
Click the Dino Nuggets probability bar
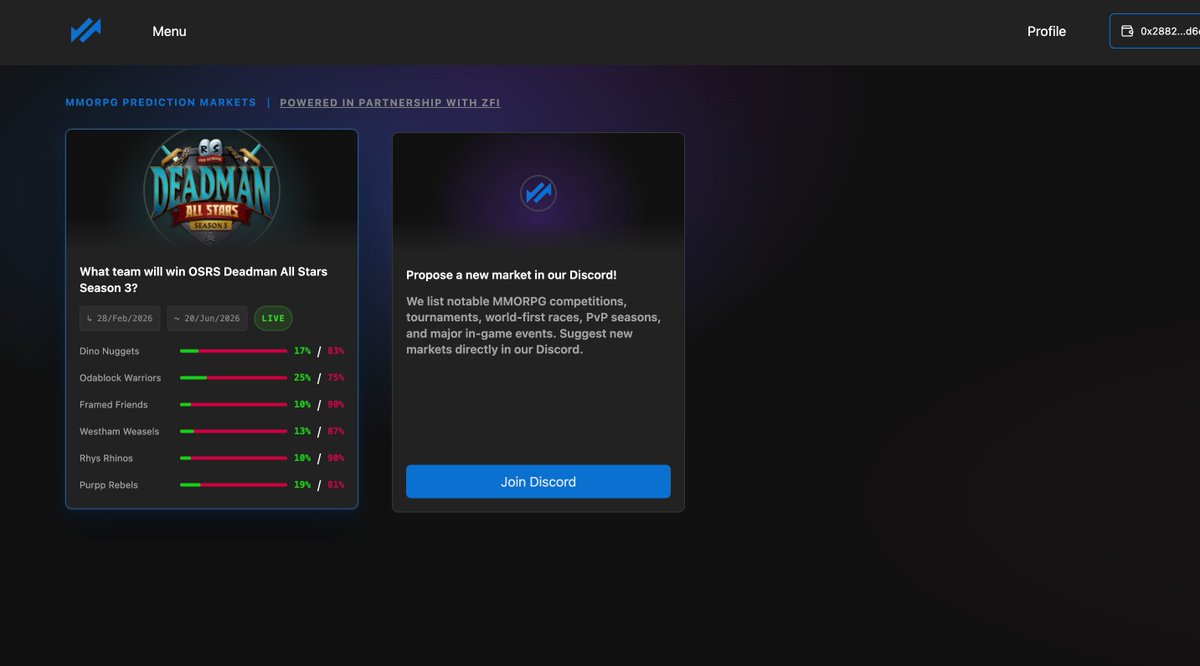click(x=233, y=351)
